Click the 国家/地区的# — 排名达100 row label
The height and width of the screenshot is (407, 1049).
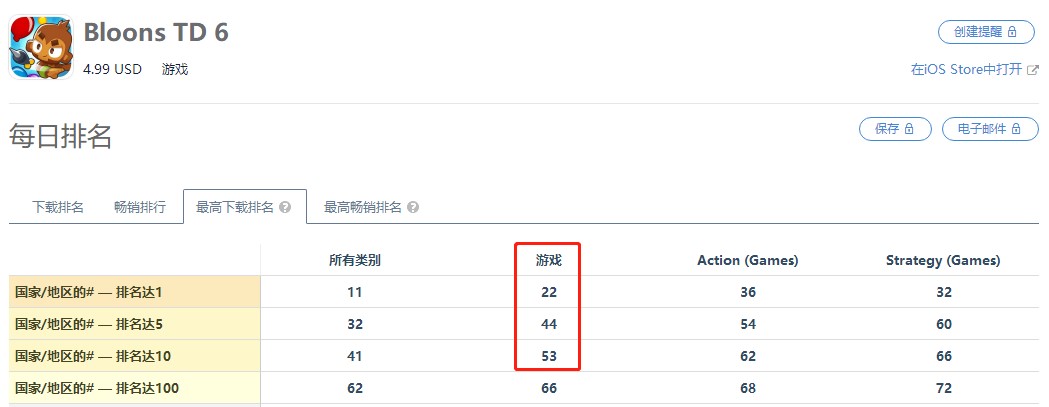[x=97, y=388]
